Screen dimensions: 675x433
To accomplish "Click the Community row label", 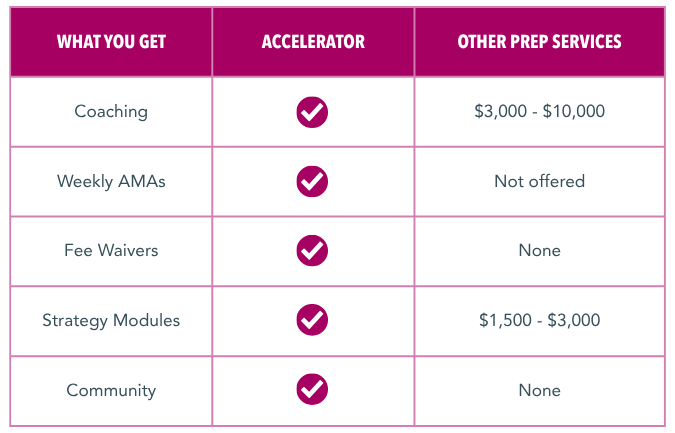I will tap(111, 390).
